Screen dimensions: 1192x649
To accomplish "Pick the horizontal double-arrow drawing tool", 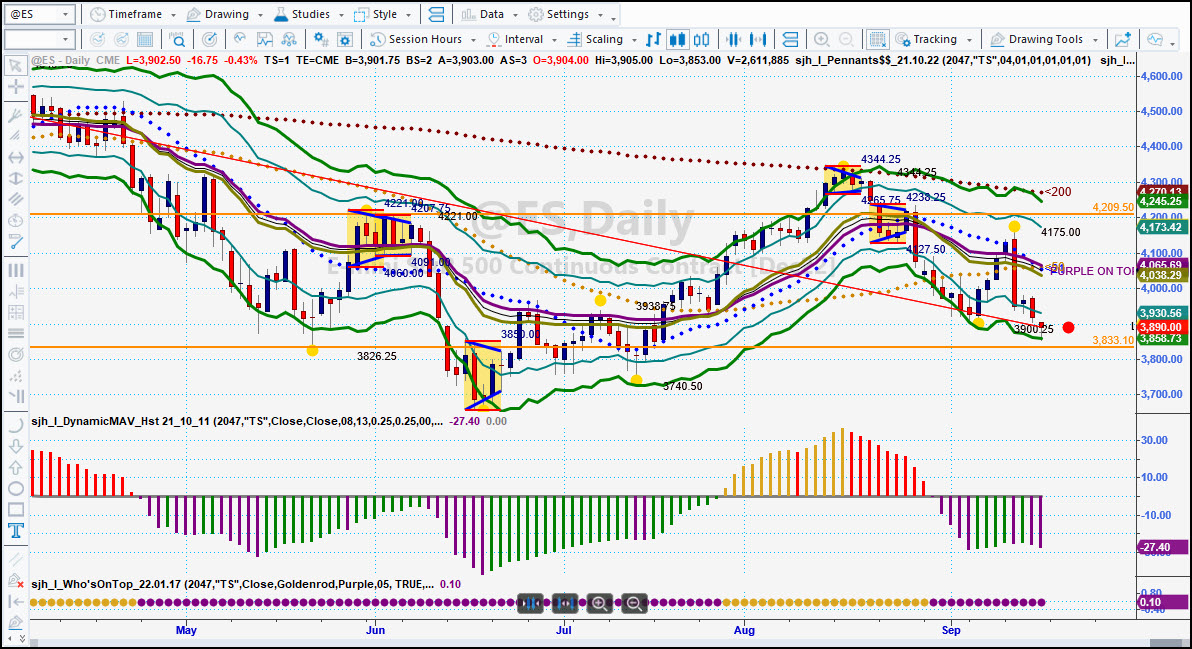I will (x=14, y=157).
